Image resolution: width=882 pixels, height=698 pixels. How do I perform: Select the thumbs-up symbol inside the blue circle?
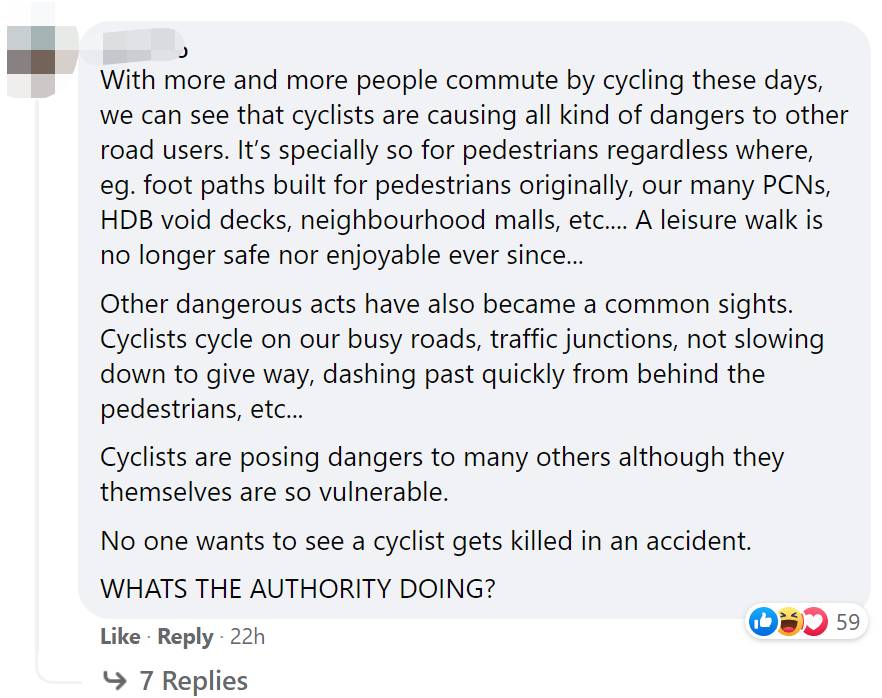(x=761, y=622)
